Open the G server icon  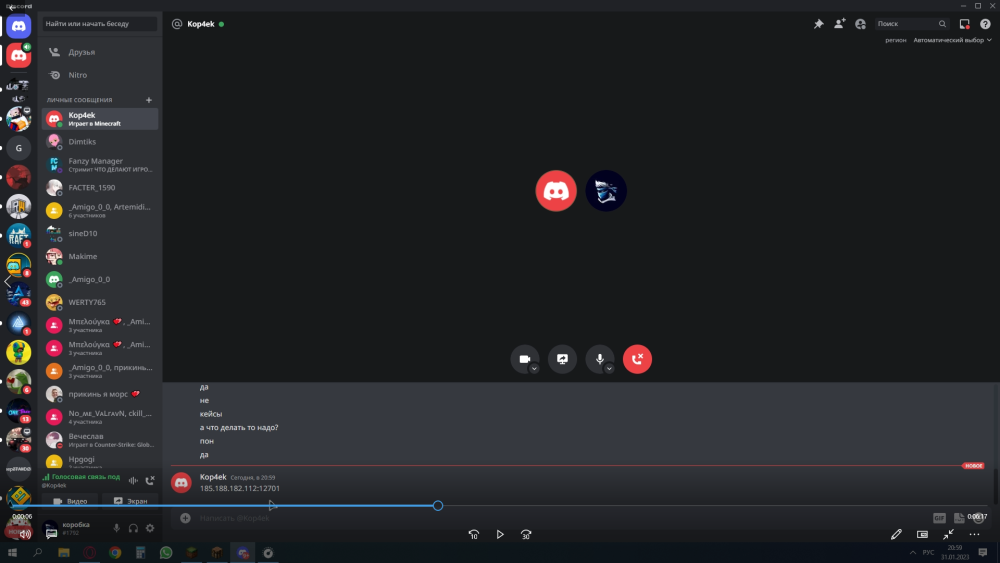click(x=18, y=148)
